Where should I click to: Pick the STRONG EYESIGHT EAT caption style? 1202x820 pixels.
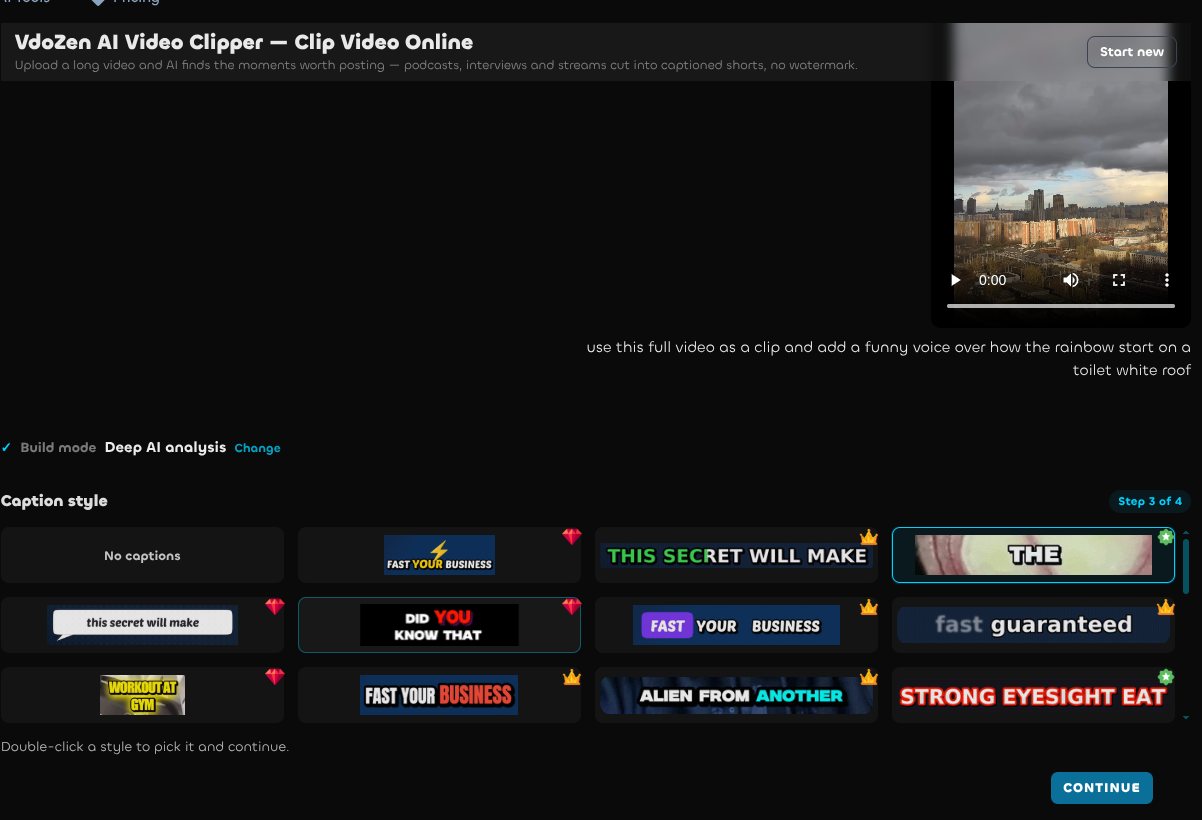[x=1033, y=695]
